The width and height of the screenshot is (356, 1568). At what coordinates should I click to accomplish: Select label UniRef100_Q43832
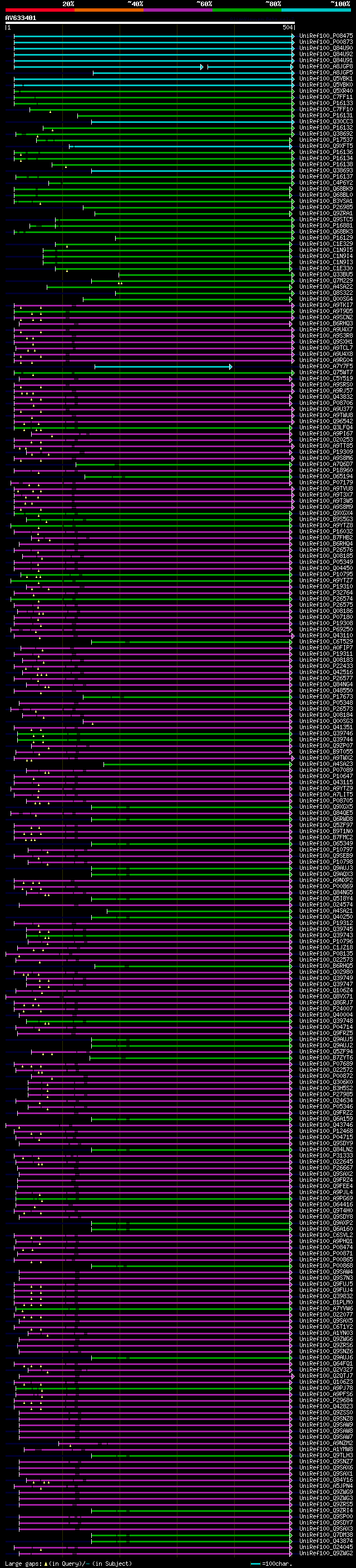[x=325, y=397]
